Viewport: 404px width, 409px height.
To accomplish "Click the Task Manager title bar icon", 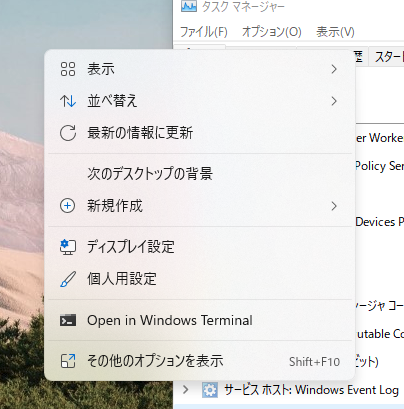I will (189, 6).
